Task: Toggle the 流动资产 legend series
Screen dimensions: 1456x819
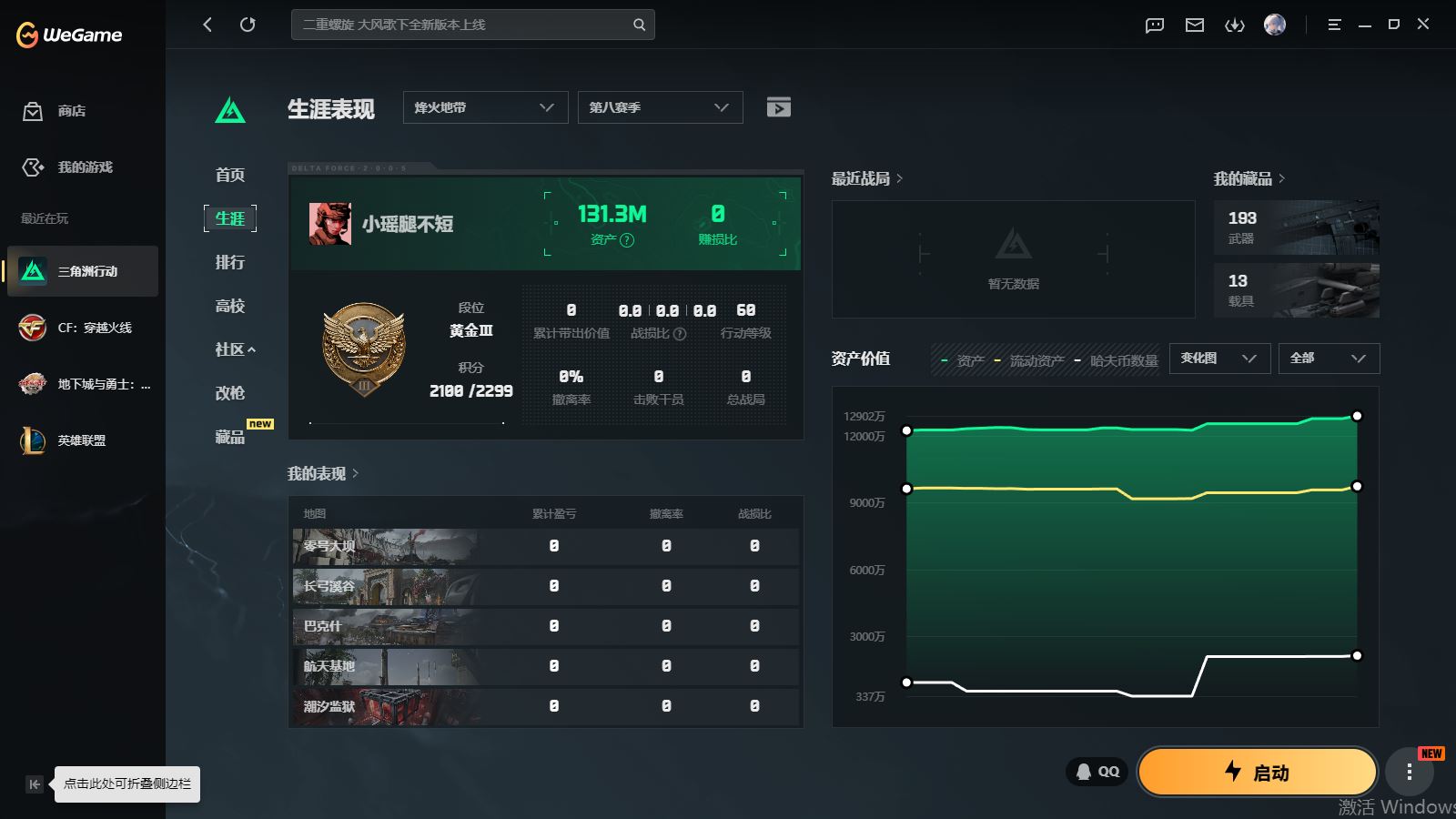Action: tap(1028, 361)
